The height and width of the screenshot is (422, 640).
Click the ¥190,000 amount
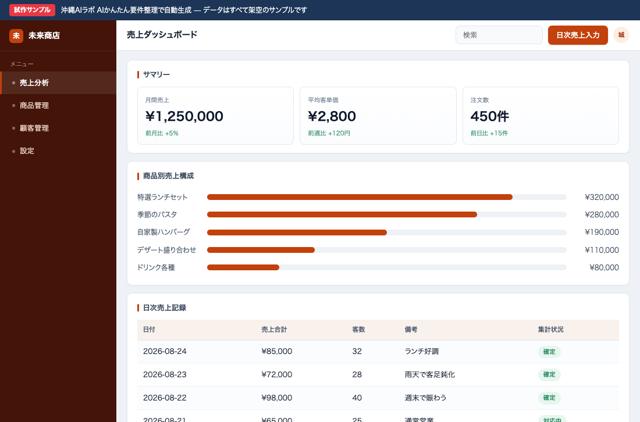(x=602, y=232)
